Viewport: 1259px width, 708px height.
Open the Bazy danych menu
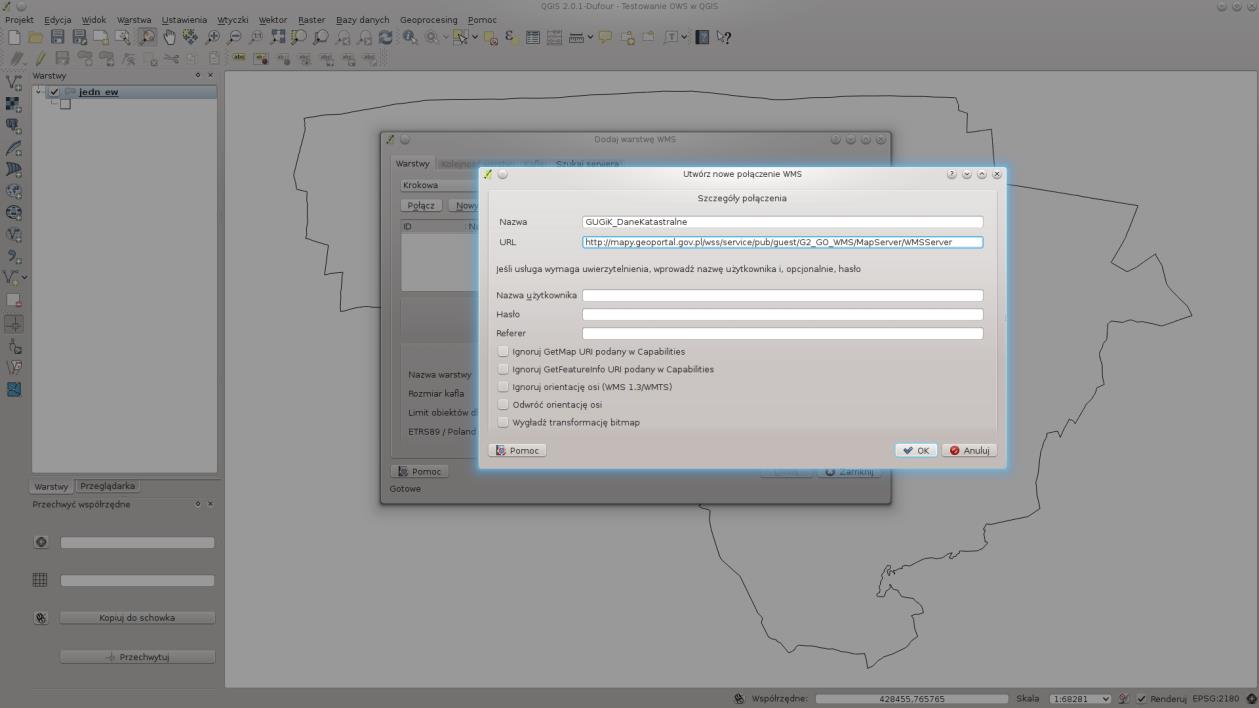(x=362, y=20)
